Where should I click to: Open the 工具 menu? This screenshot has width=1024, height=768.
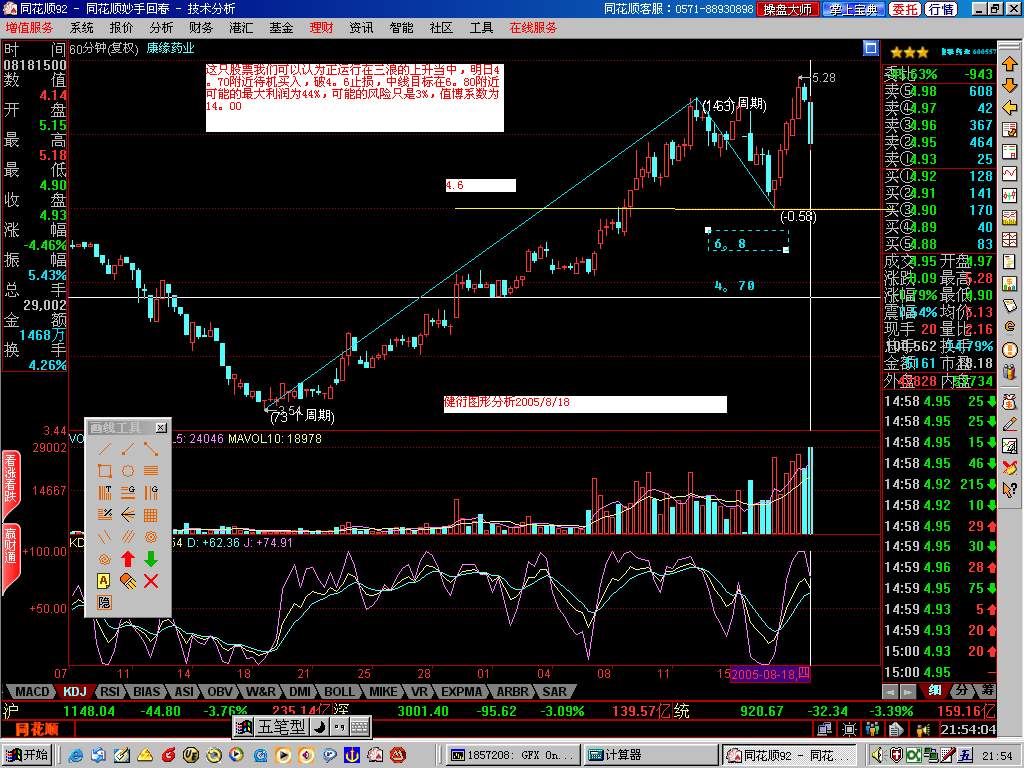click(481, 28)
